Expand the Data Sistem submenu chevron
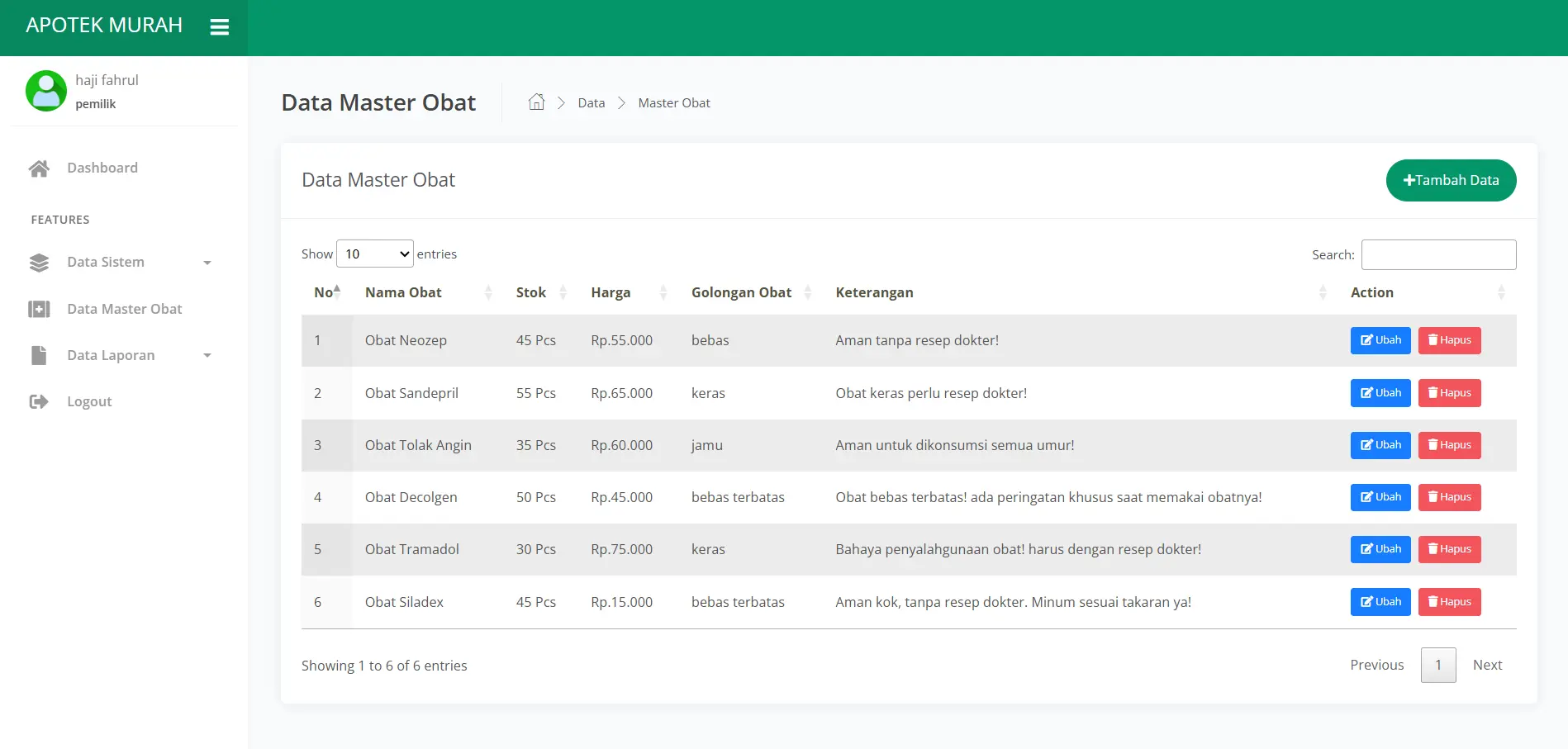 [208, 262]
